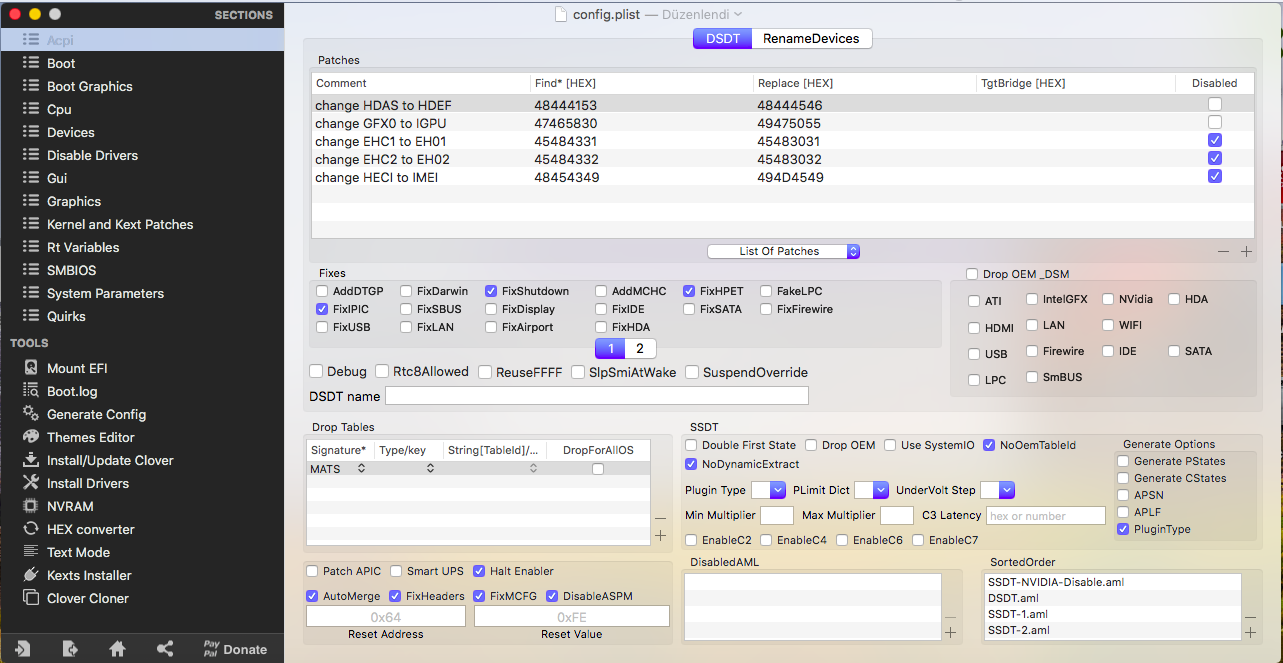1283x663 pixels.
Task: Open the UnderVolt Step dropdown
Action: pyautogui.click(x=997, y=490)
